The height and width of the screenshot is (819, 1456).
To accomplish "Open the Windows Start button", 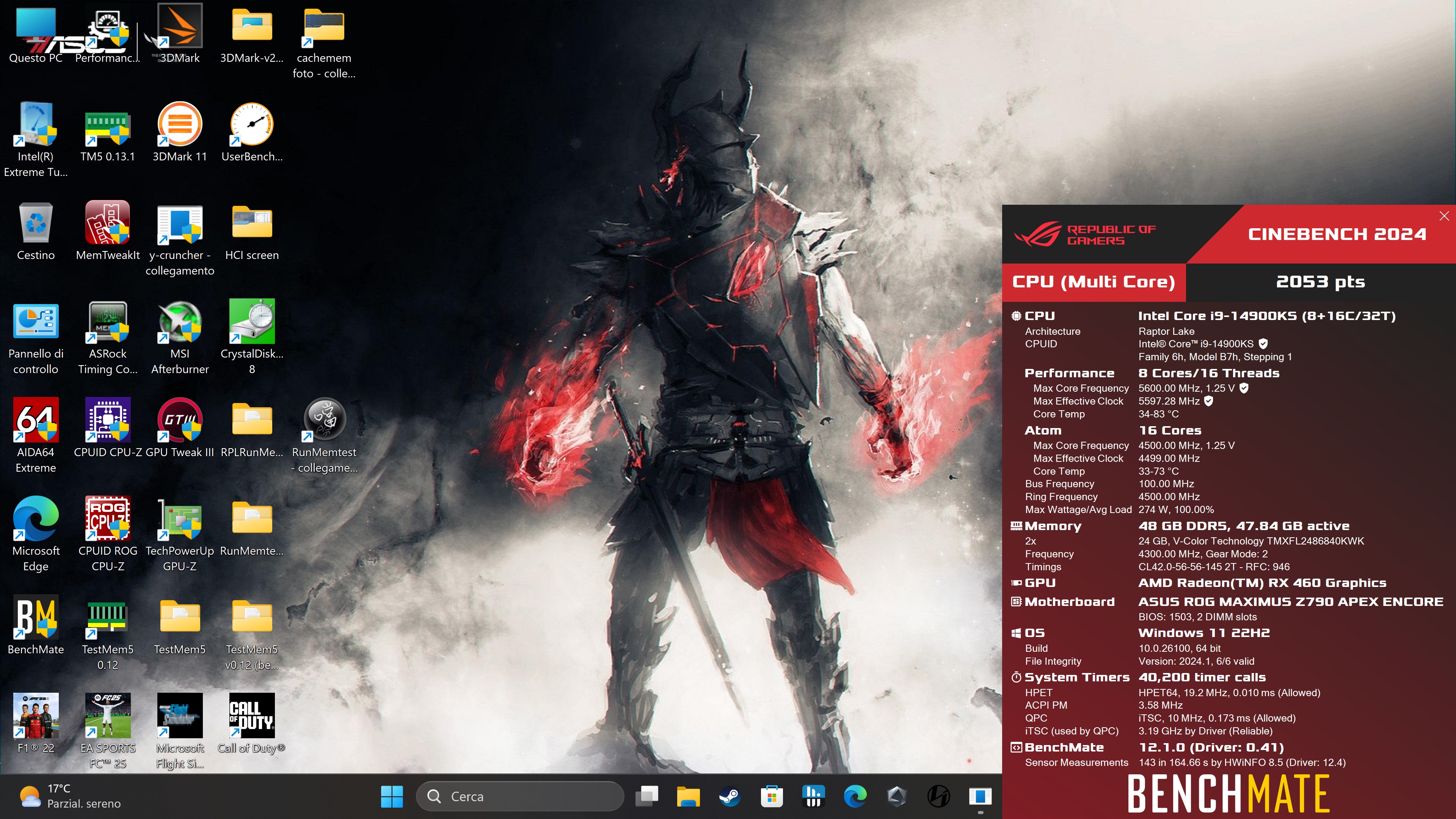I will tap(392, 796).
